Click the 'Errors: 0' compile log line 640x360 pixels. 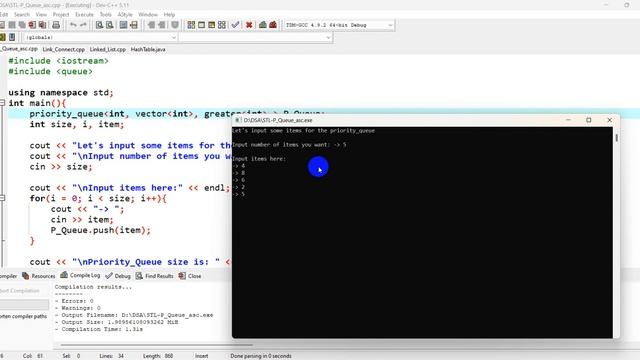point(74,301)
